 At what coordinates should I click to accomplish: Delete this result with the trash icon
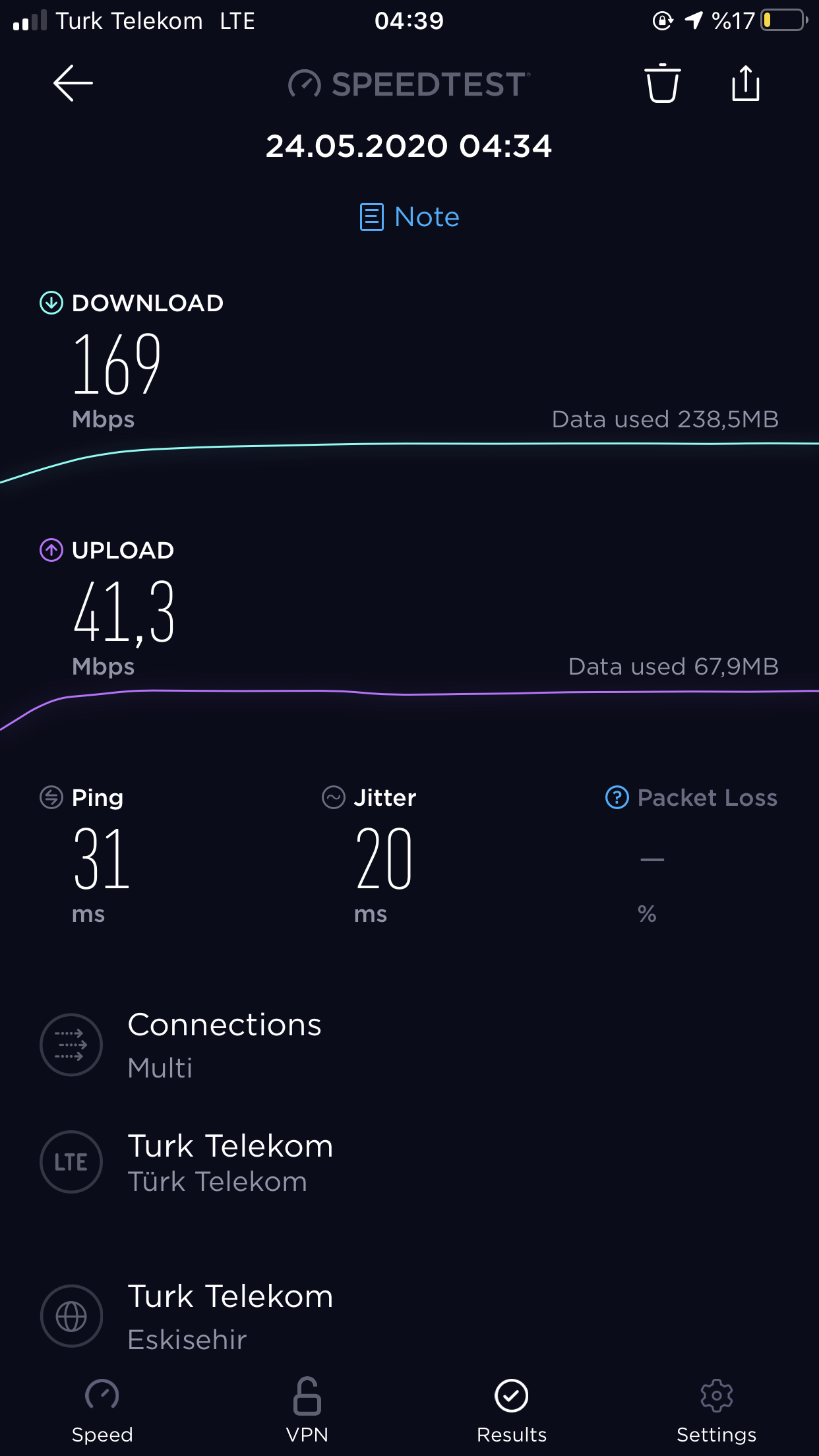pyautogui.click(x=662, y=84)
